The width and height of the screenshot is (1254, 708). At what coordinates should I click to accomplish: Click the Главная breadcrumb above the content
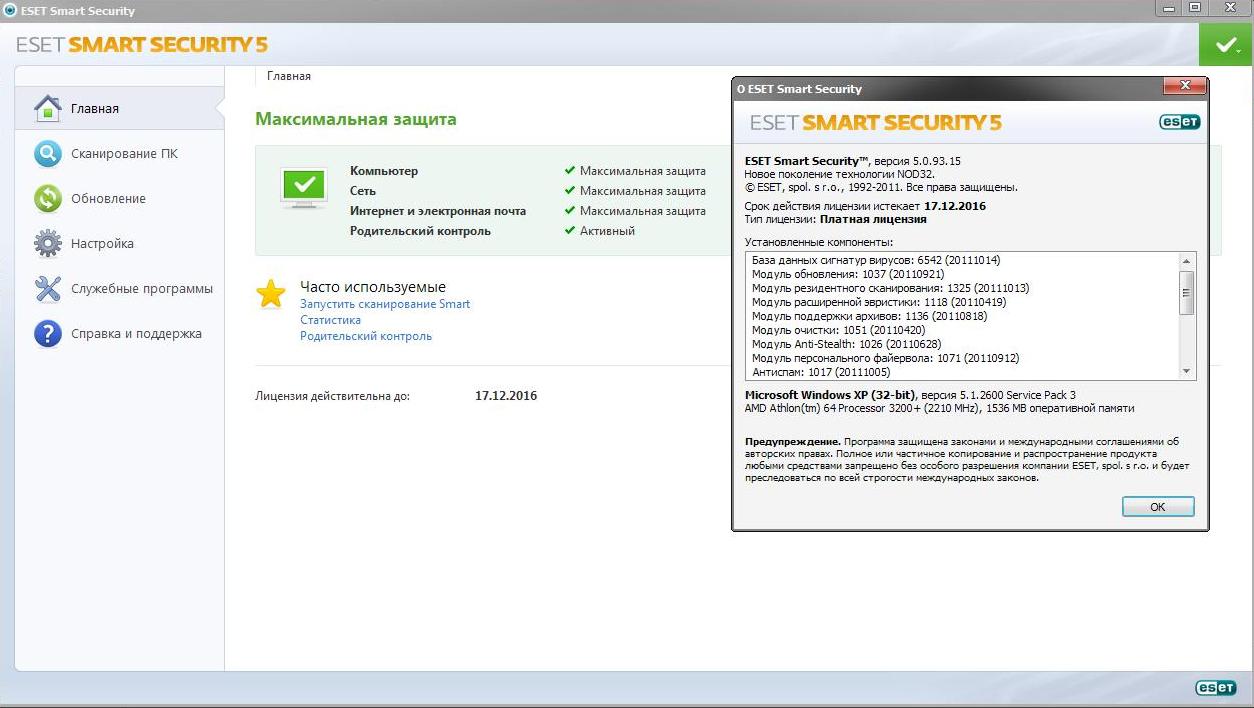pyautogui.click(x=289, y=76)
